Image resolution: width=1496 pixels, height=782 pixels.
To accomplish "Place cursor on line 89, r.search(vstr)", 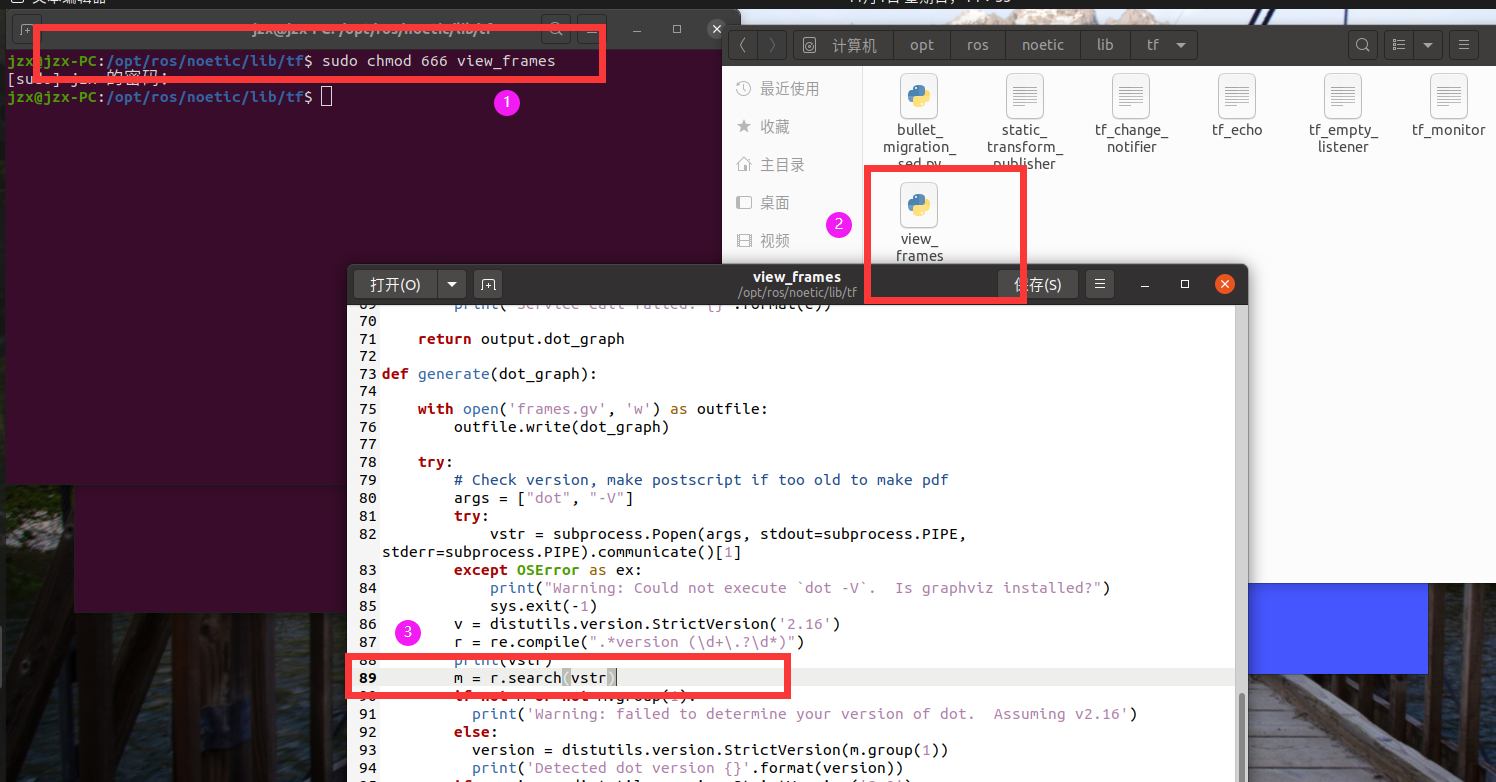I will (x=535, y=678).
